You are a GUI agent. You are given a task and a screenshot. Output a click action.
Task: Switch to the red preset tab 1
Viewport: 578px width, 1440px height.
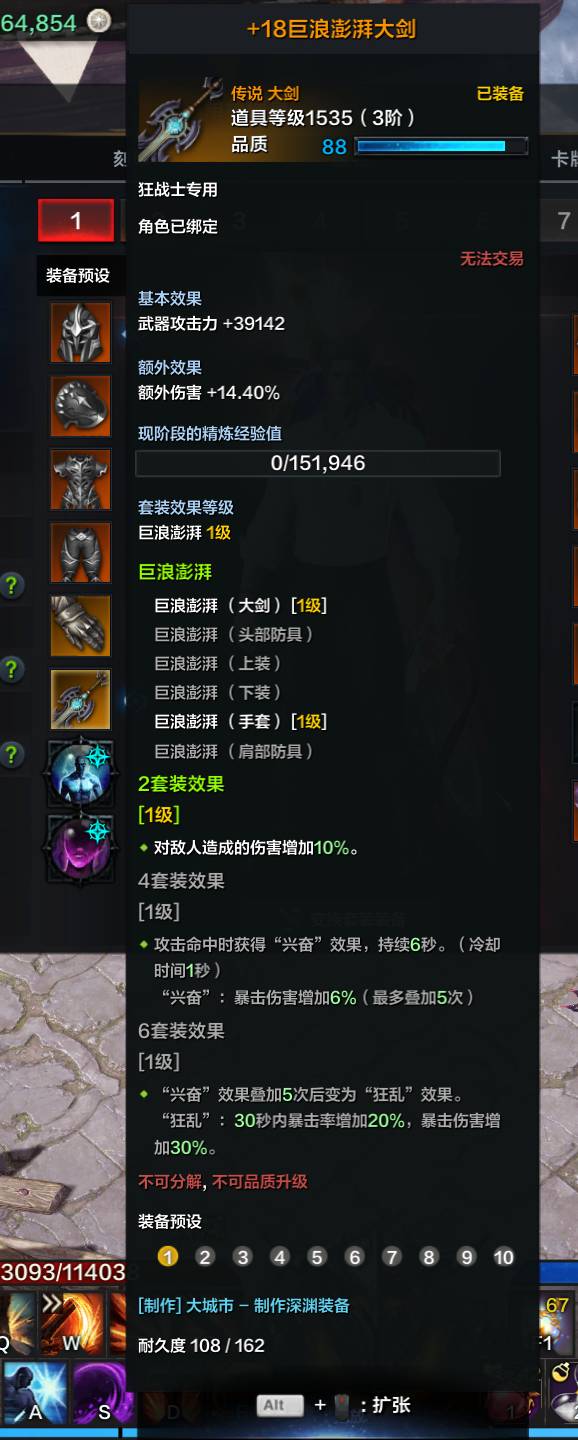(x=76, y=221)
